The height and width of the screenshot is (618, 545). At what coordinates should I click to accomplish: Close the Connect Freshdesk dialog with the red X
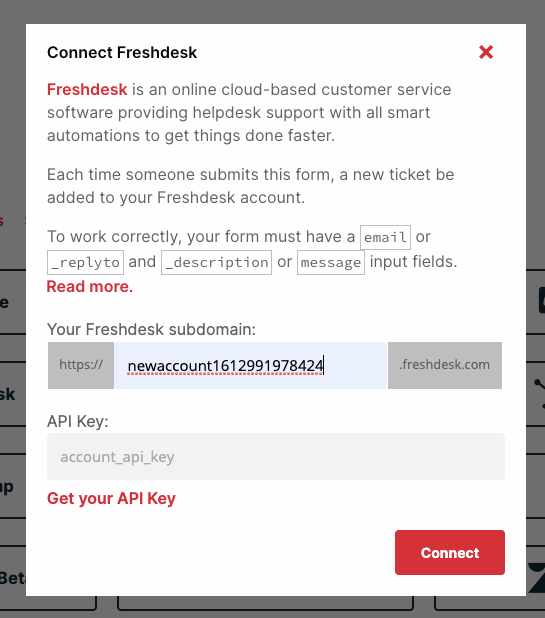click(486, 52)
